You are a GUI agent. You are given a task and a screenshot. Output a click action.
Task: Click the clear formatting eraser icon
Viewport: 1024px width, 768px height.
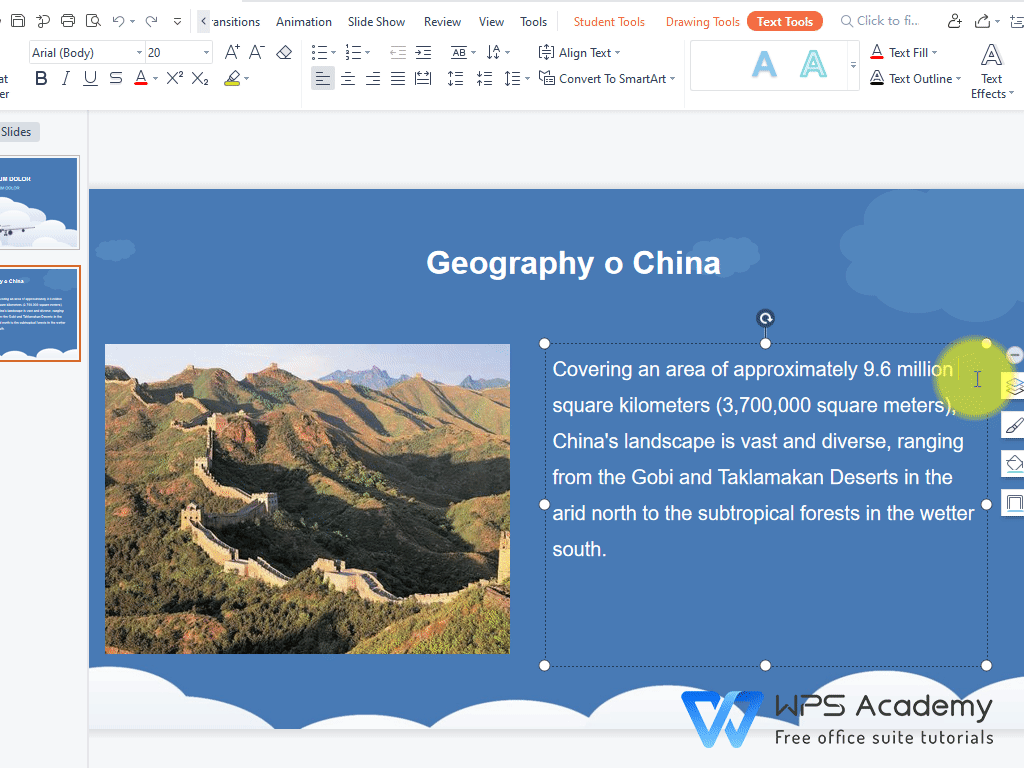point(284,52)
